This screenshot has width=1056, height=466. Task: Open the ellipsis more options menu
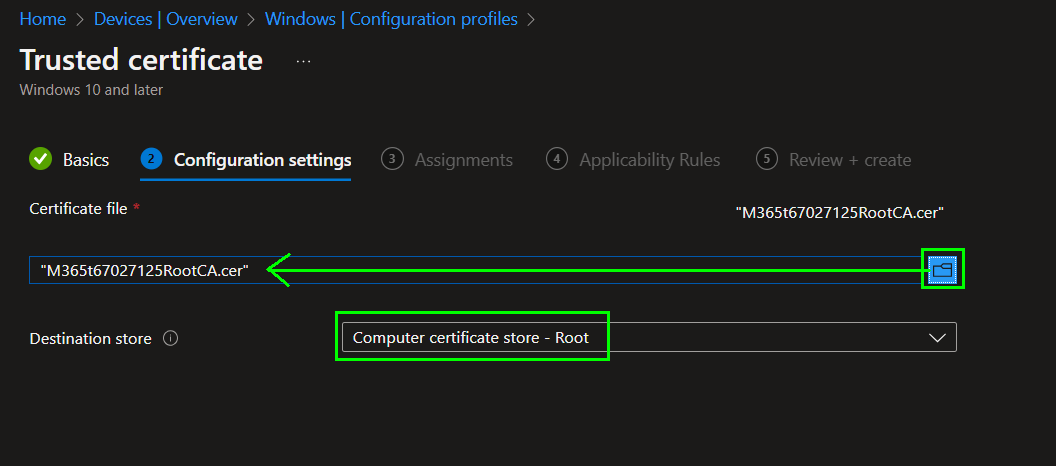click(x=304, y=61)
